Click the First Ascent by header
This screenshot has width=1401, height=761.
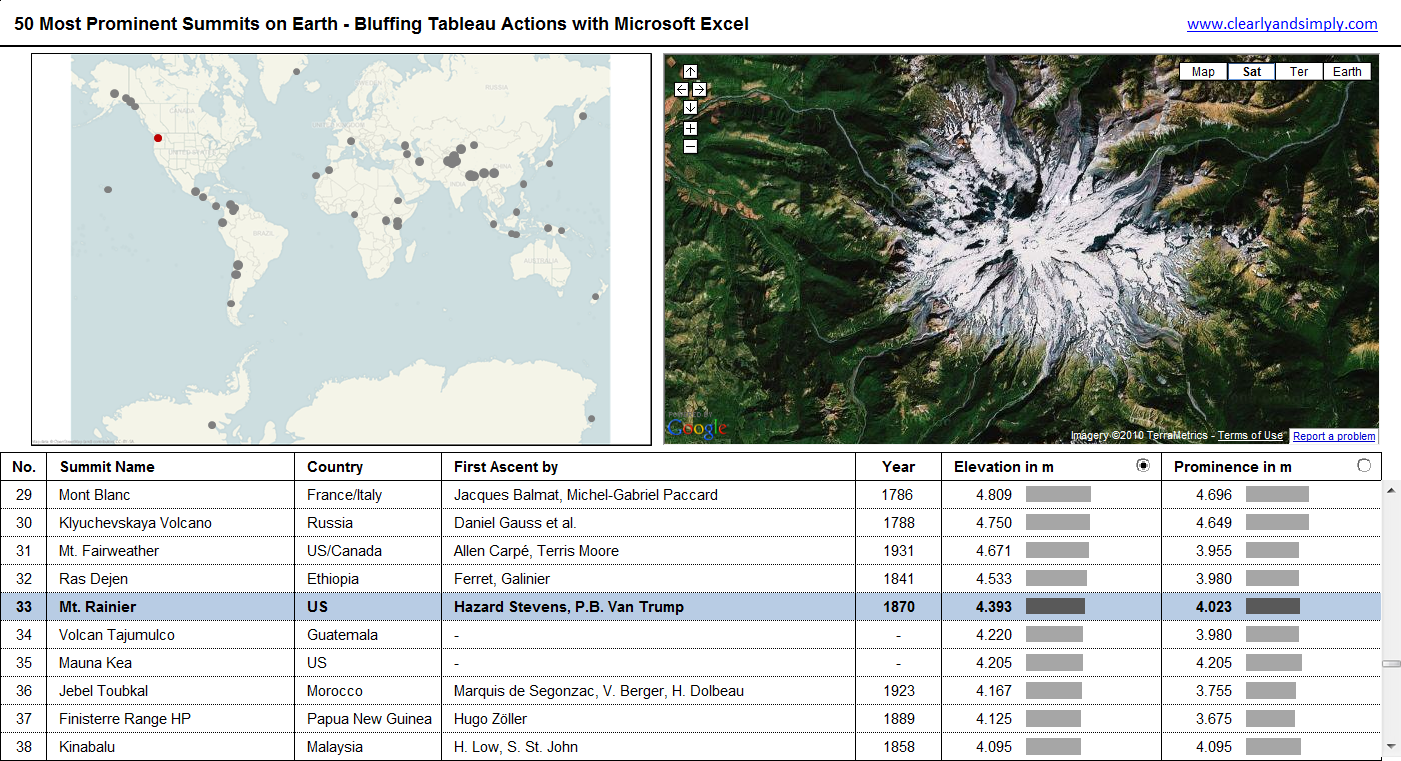pos(506,467)
